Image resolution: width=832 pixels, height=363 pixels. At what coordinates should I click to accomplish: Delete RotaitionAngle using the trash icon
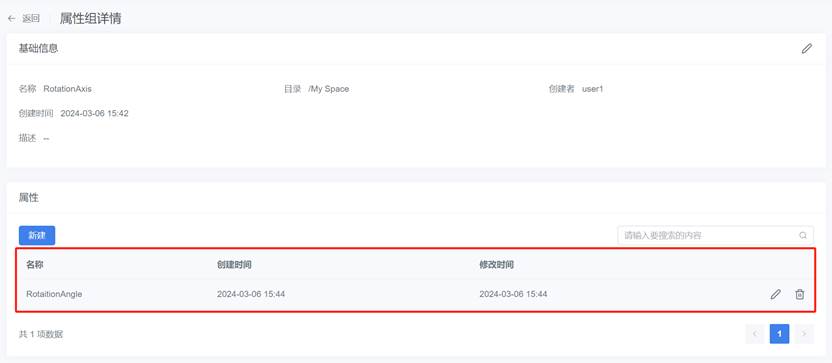(x=800, y=294)
